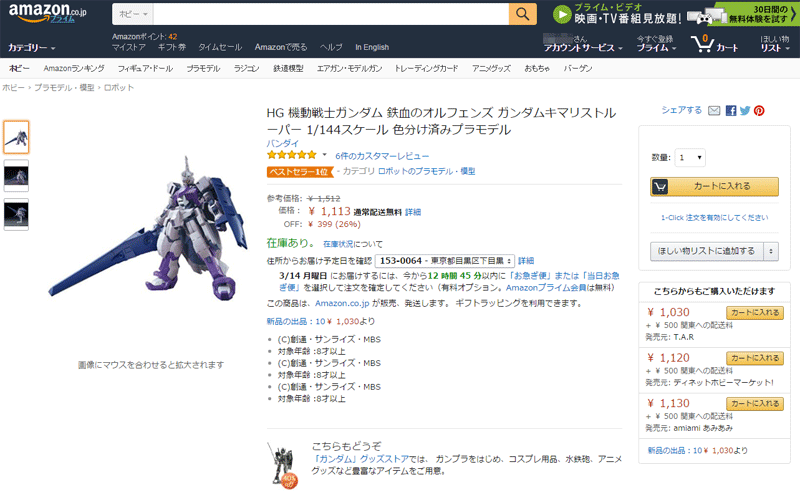The height and width of the screenshot is (495, 800).
Task: Click the 1-Click order enable link
Action: (714, 218)
